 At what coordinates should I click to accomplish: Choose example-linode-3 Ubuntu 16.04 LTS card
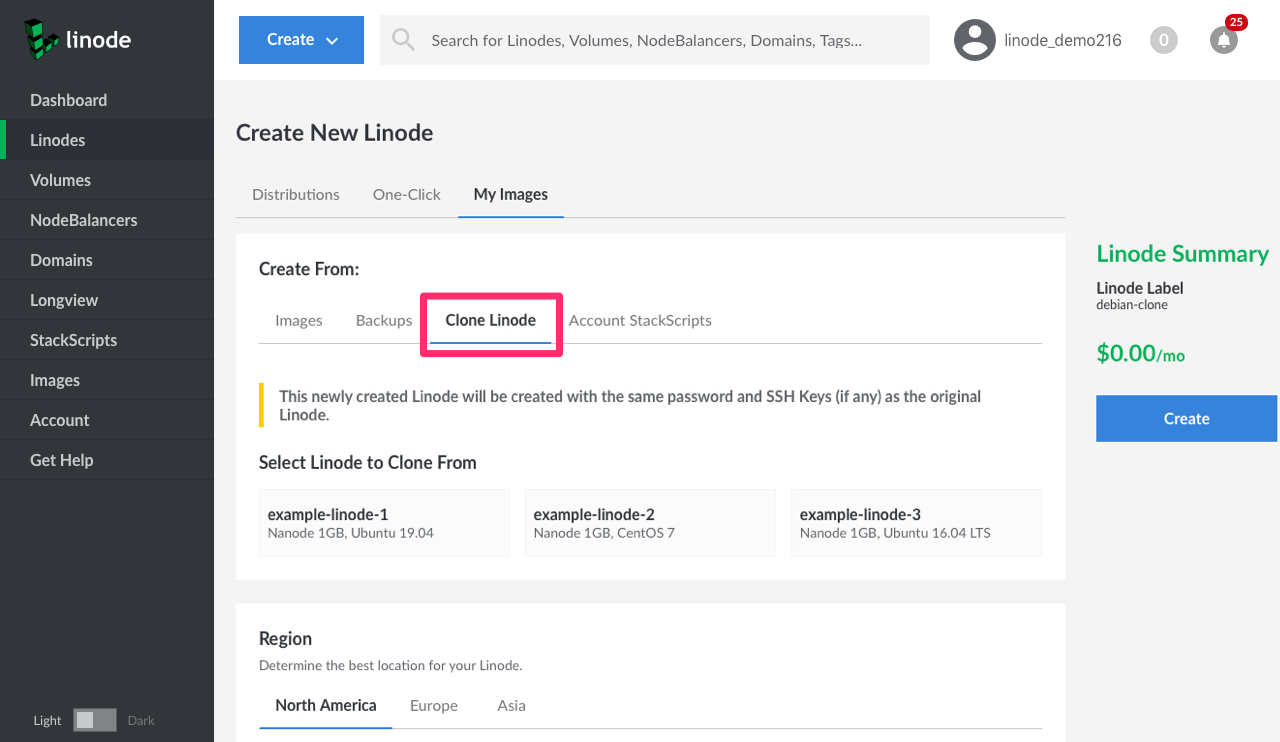point(916,523)
